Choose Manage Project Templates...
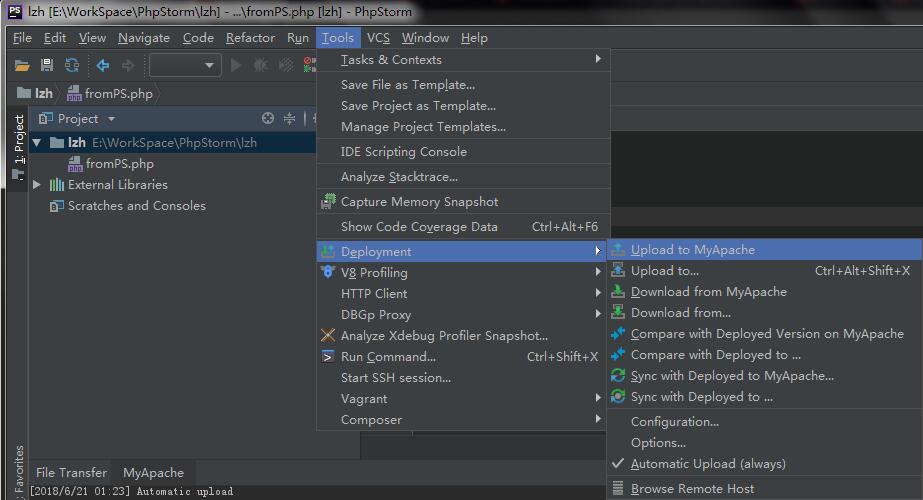The width and height of the screenshot is (923, 500). pyautogui.click(x=463, y=127)
